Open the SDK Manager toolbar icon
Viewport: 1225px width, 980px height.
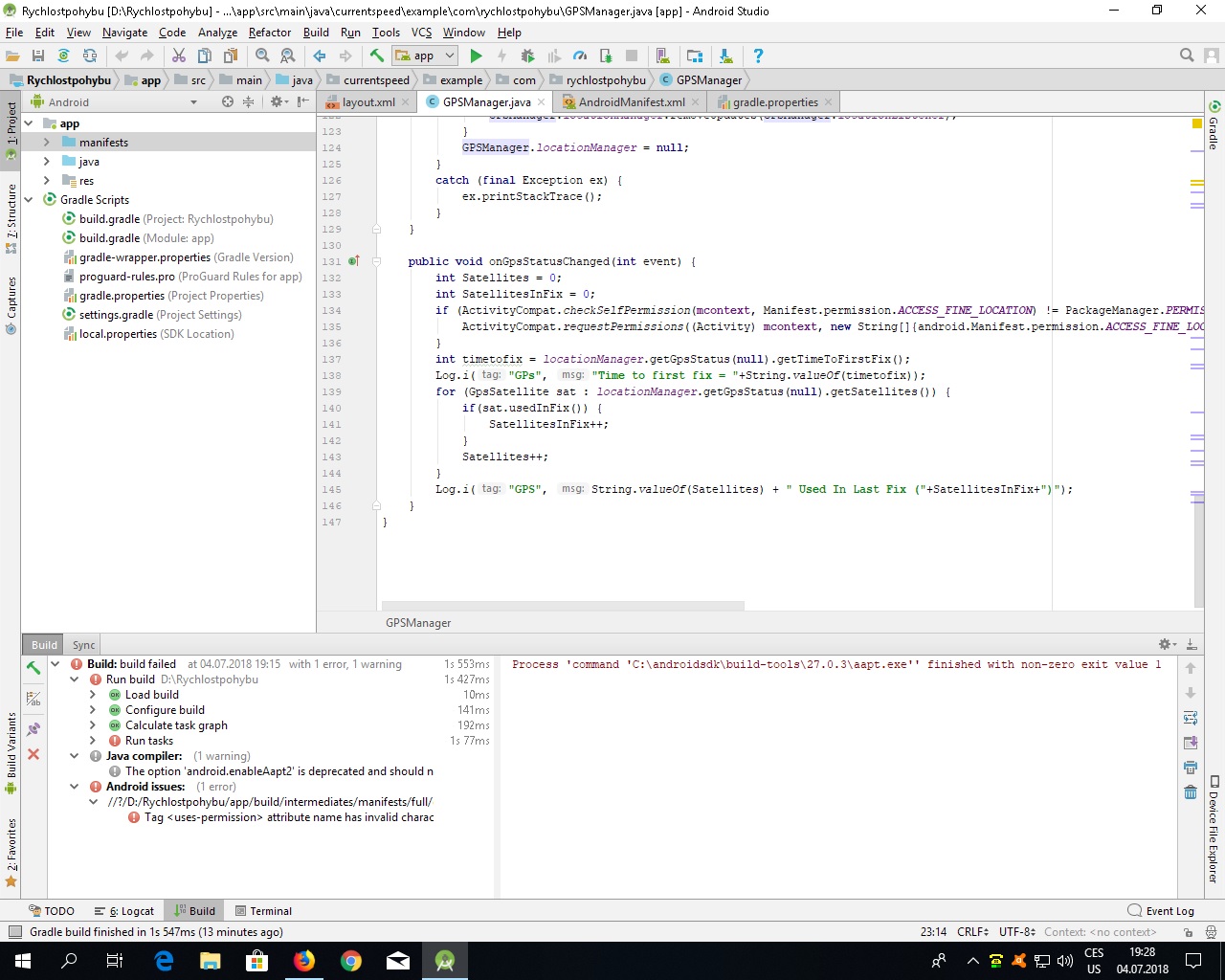725,56
